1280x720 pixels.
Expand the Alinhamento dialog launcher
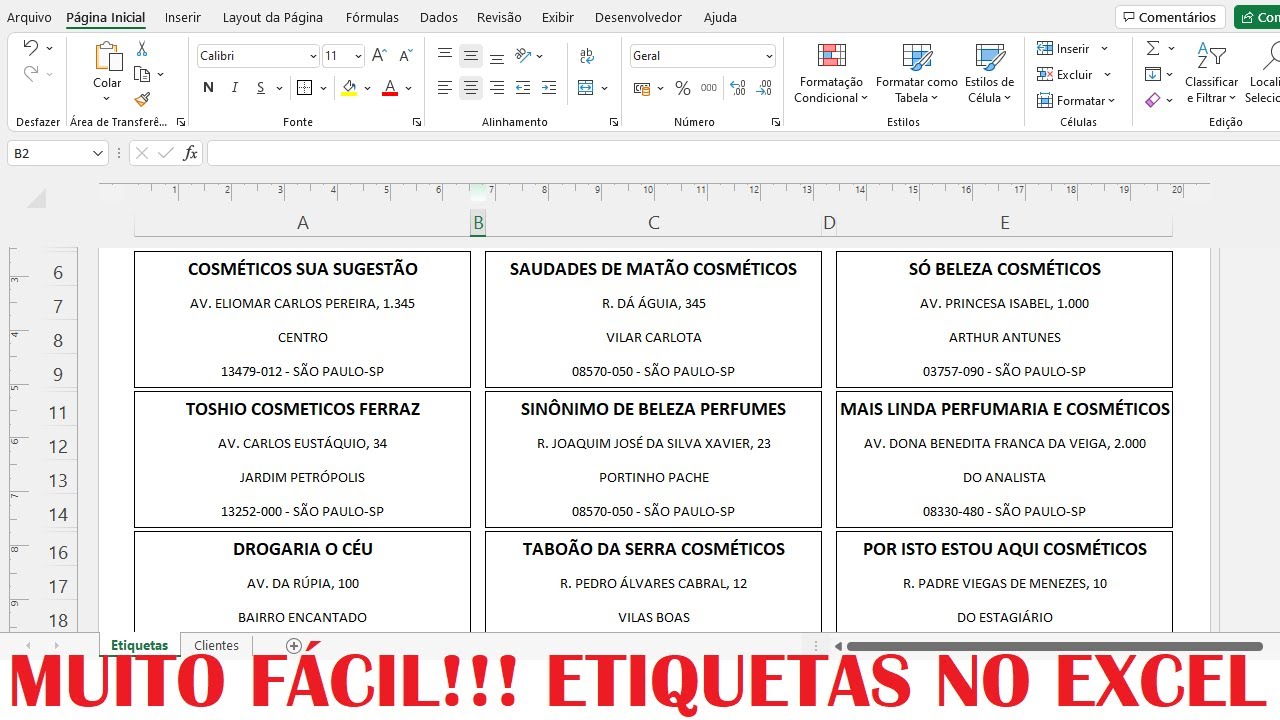point(614,122)
